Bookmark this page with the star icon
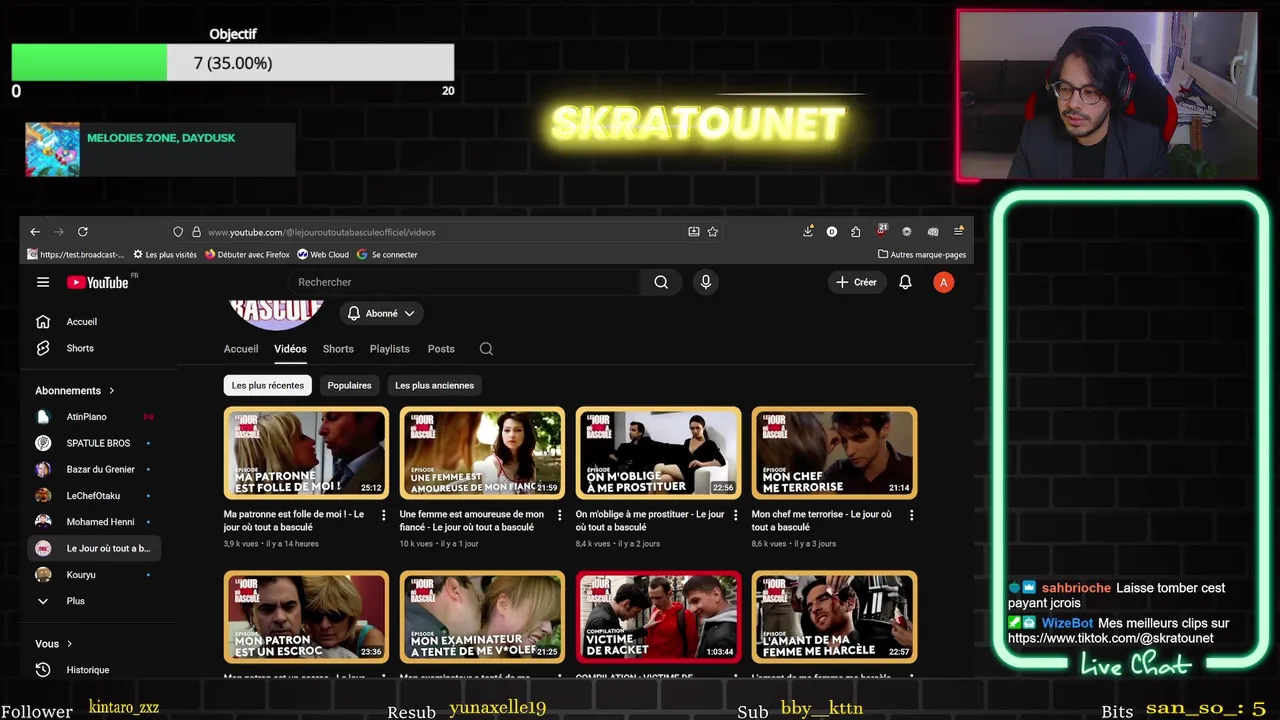The height and width of the screenshot is (720, 1280). (x=713, y=231)
